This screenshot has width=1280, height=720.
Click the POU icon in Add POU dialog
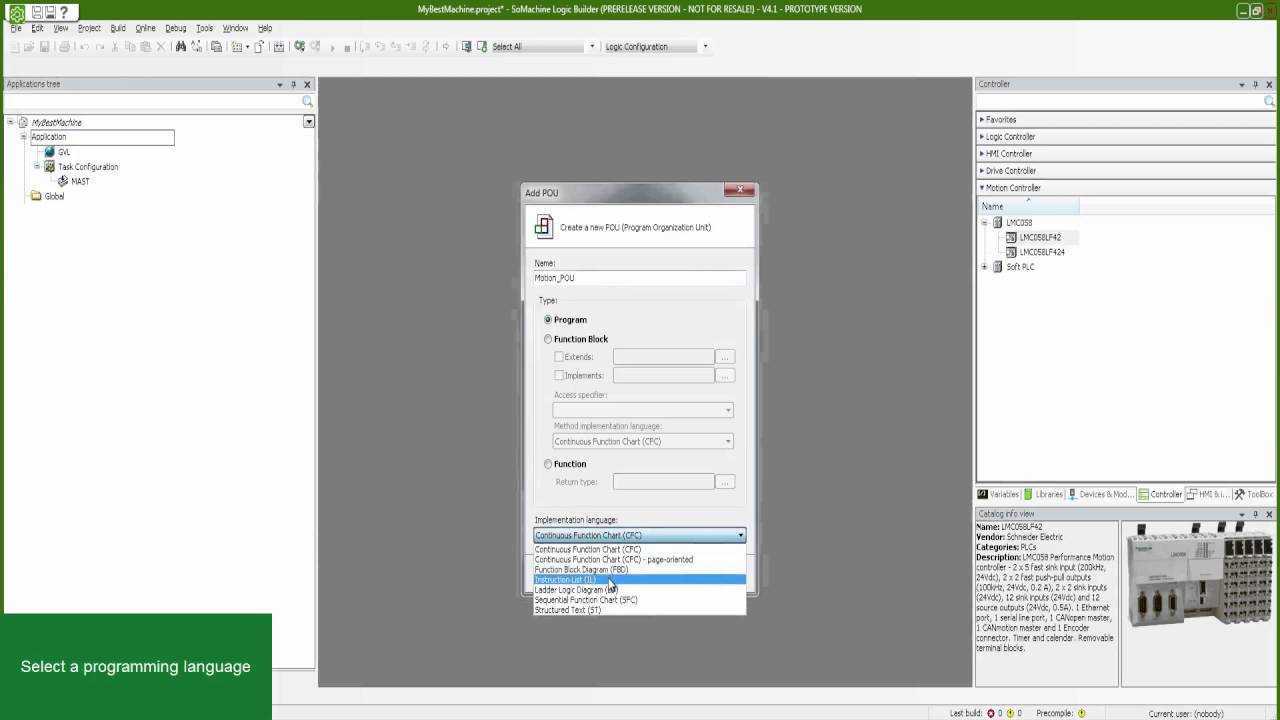(x=543, y=227)
